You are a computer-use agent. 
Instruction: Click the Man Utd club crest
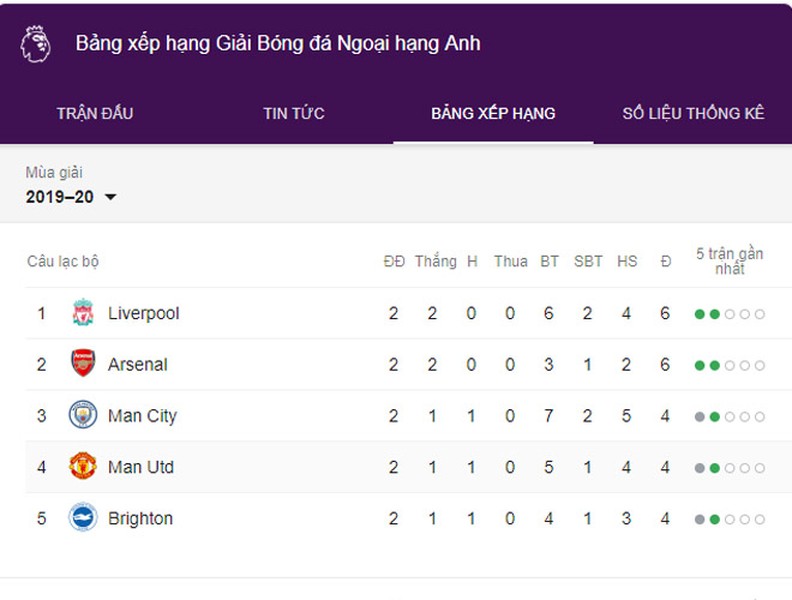click(x=83, y=466)
